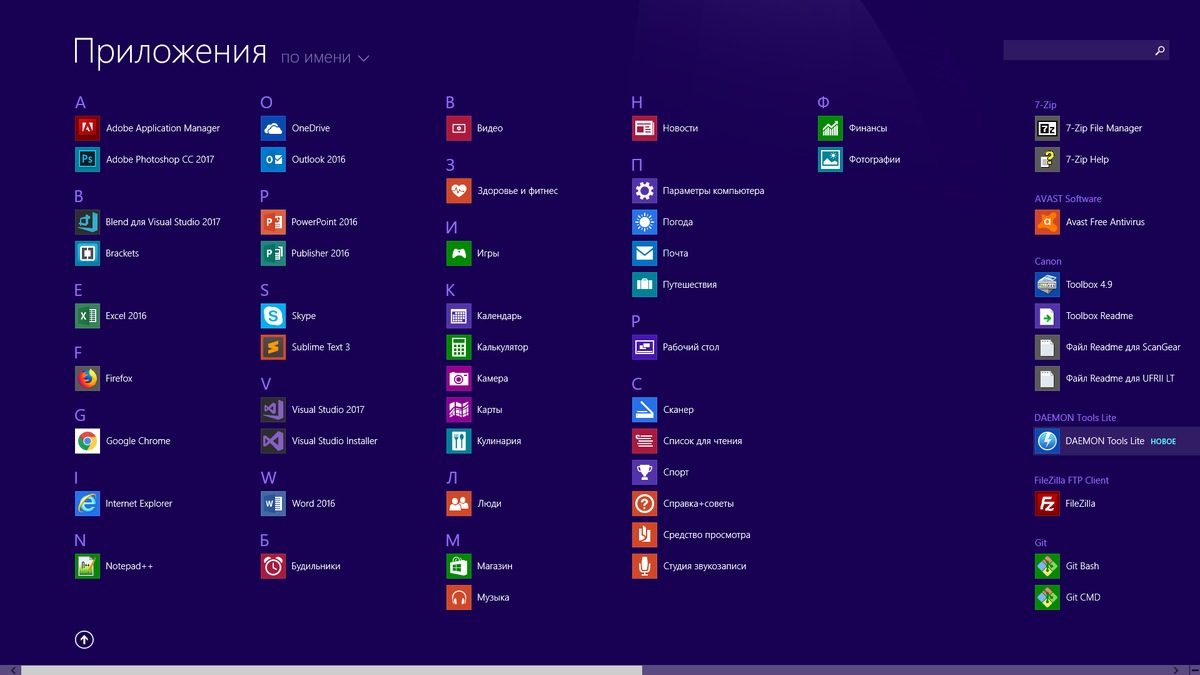Launch Firefox browser icon
Image resolution: width=1200 pixels, height=675 pixels.
coord(88,378)
